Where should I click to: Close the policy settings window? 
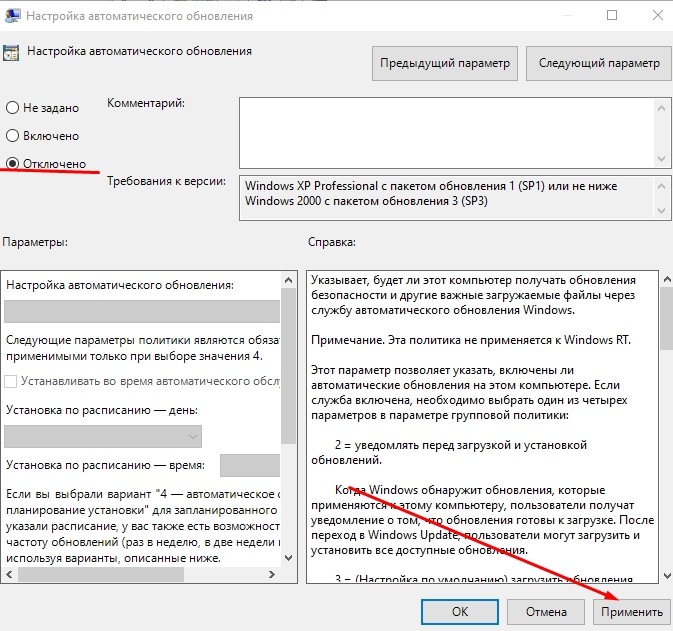tap(658, 15)
